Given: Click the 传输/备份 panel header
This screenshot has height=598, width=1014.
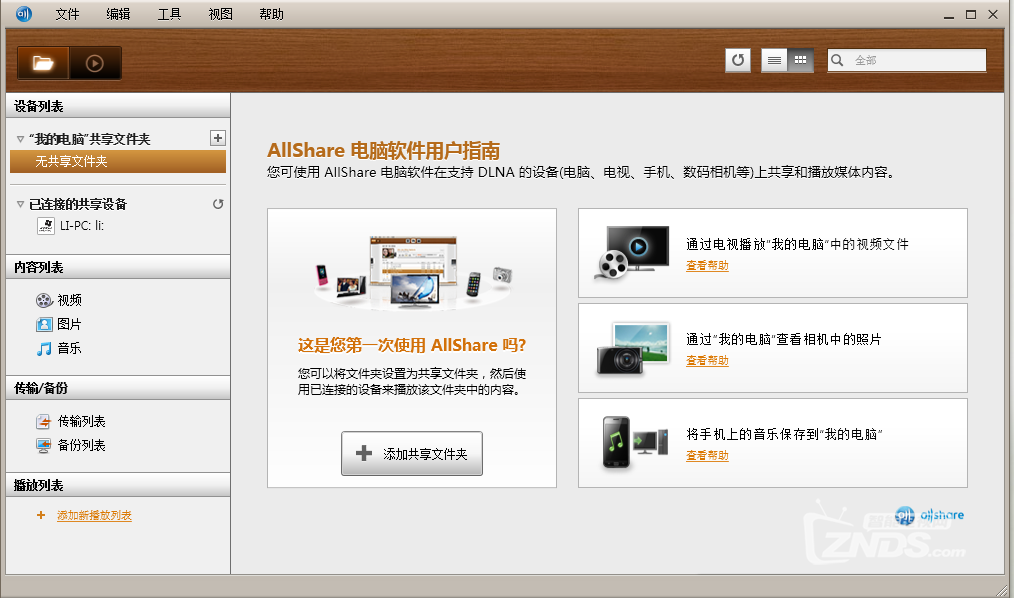Looking at the screenshot, I should pos(118,388).
